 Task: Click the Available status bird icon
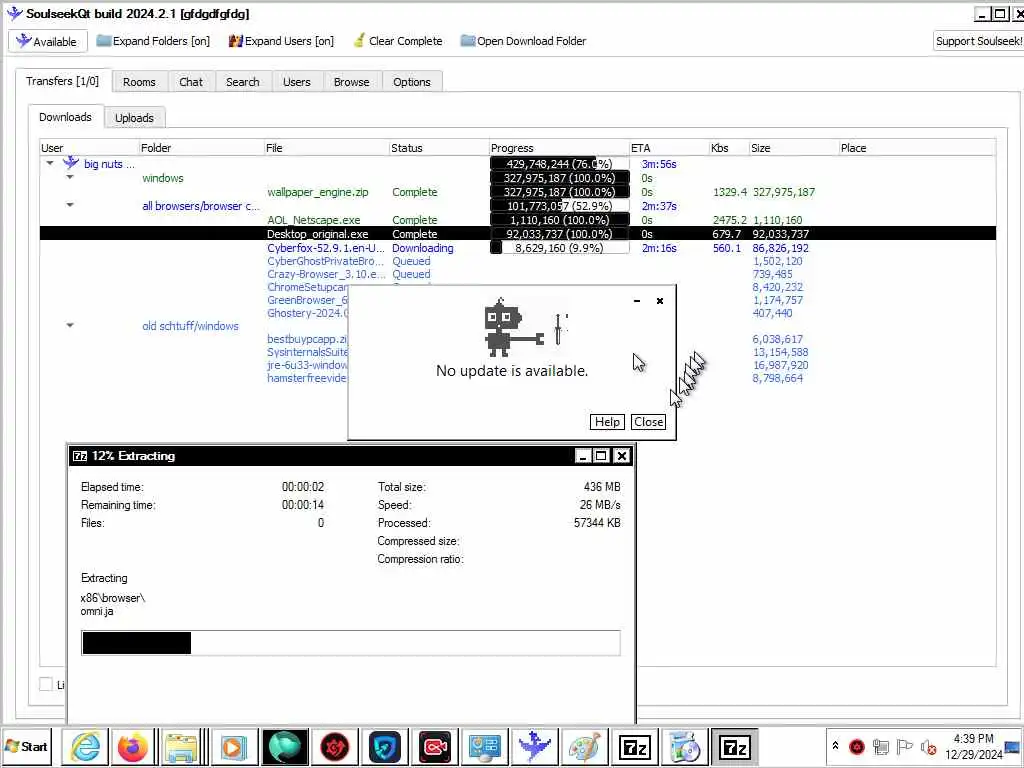pyautogui.click(x=24, y=41)
